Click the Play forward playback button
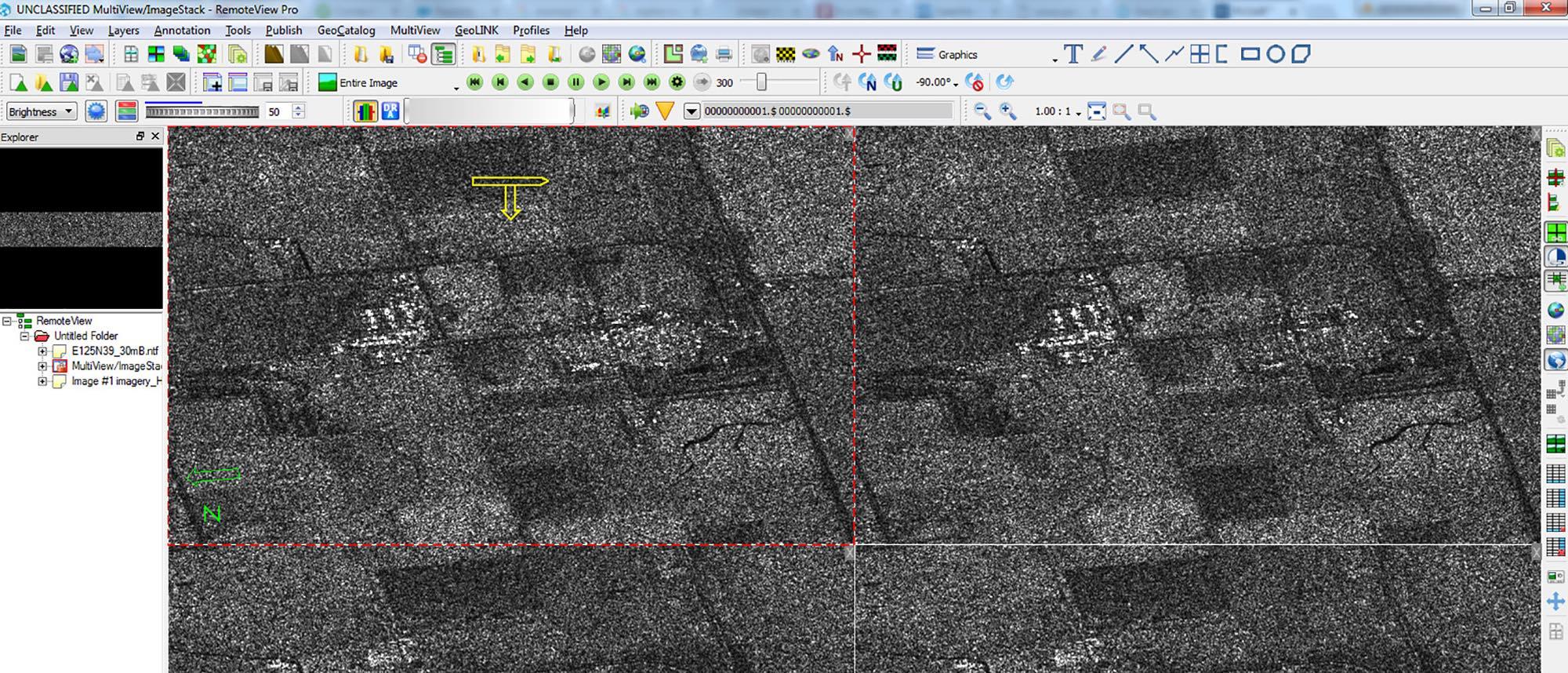The image size is (1568, 673). click(601, 82)
